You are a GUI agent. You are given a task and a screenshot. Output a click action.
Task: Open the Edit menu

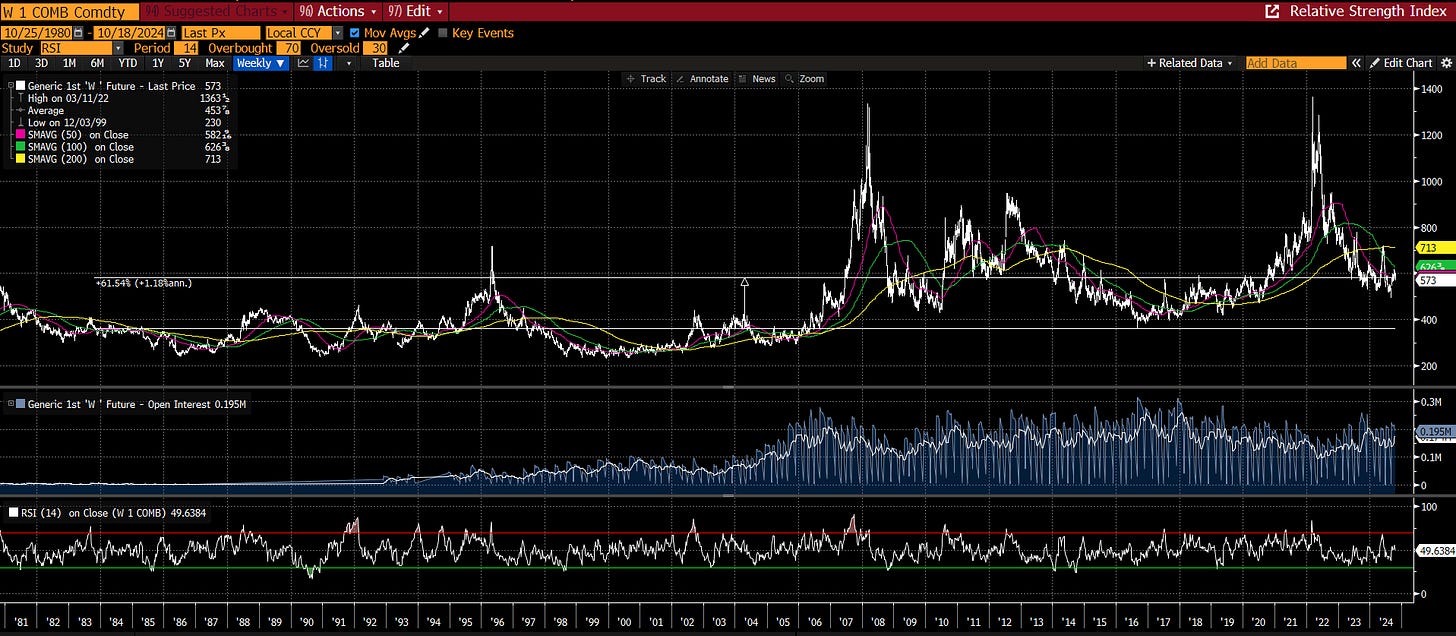pos(416,11)
